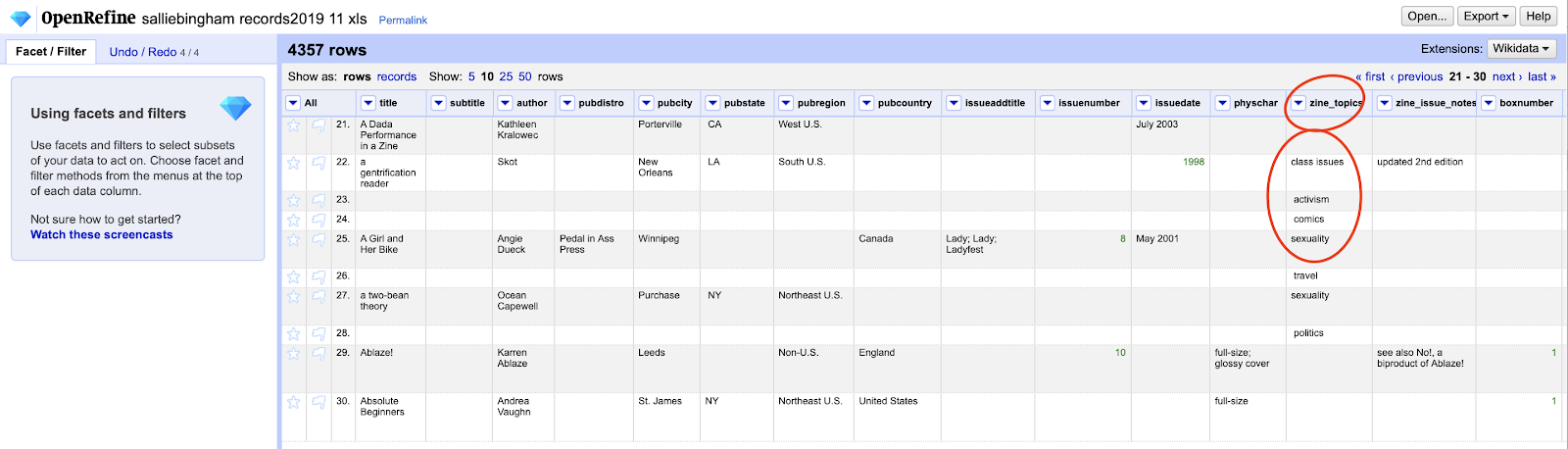This screenshot has width=1568, height=449.
Task: Show data as rows
Action: pos(357,76)
